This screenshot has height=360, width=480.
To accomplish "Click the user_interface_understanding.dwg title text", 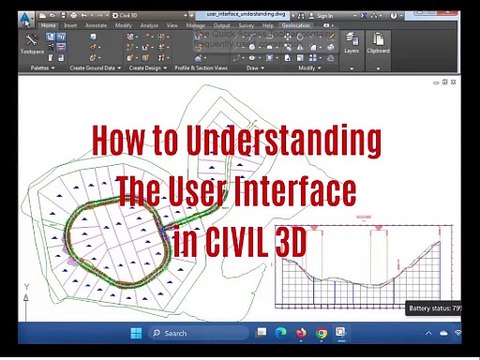I will 246,14.
